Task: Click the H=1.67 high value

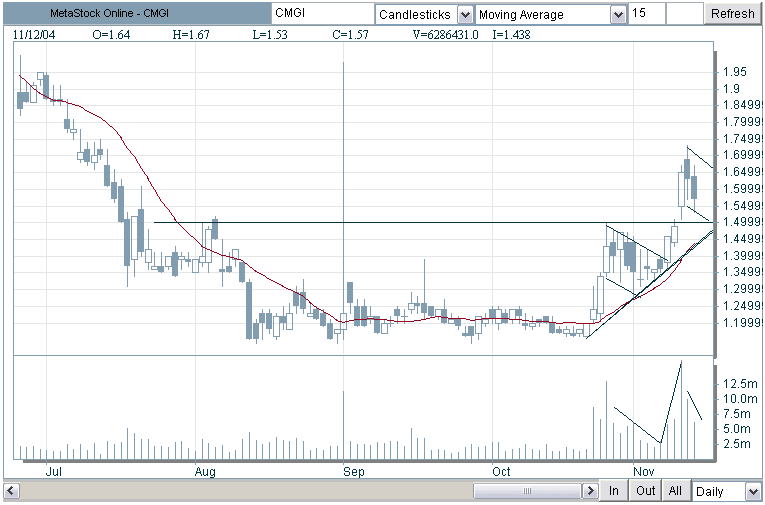Action: [x=191, y=35]
